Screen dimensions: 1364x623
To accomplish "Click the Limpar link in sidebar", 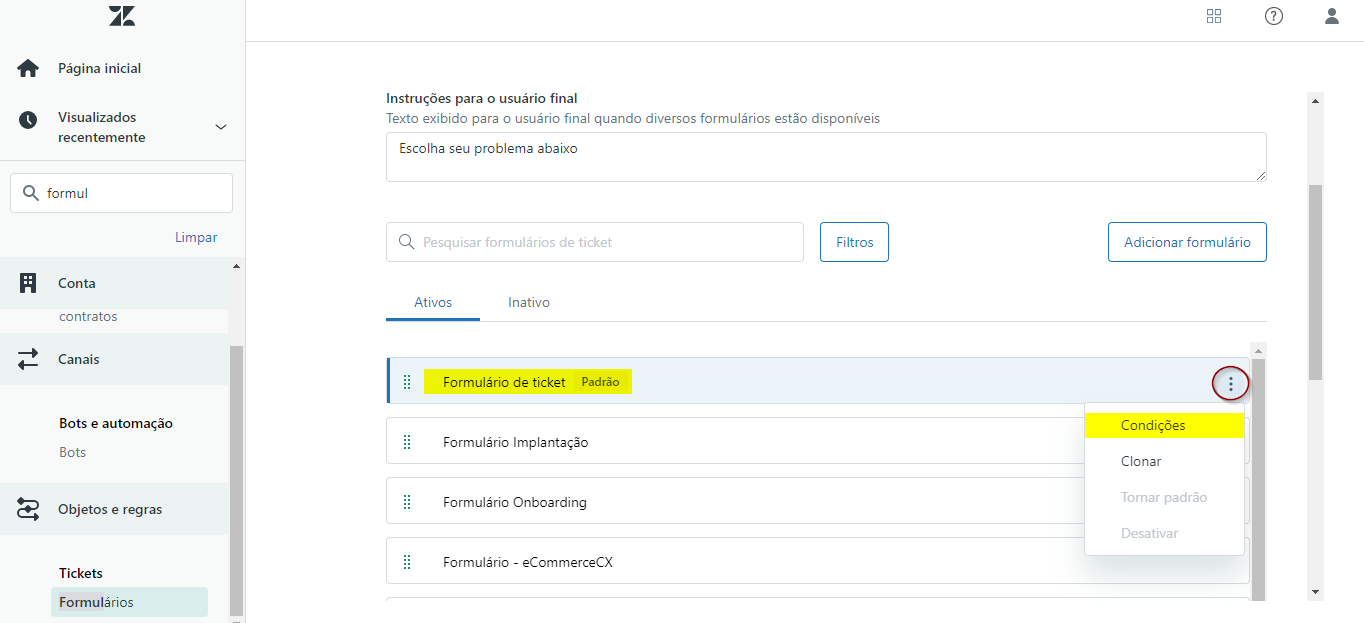I will pyautogui.click(x=196, y=237).
